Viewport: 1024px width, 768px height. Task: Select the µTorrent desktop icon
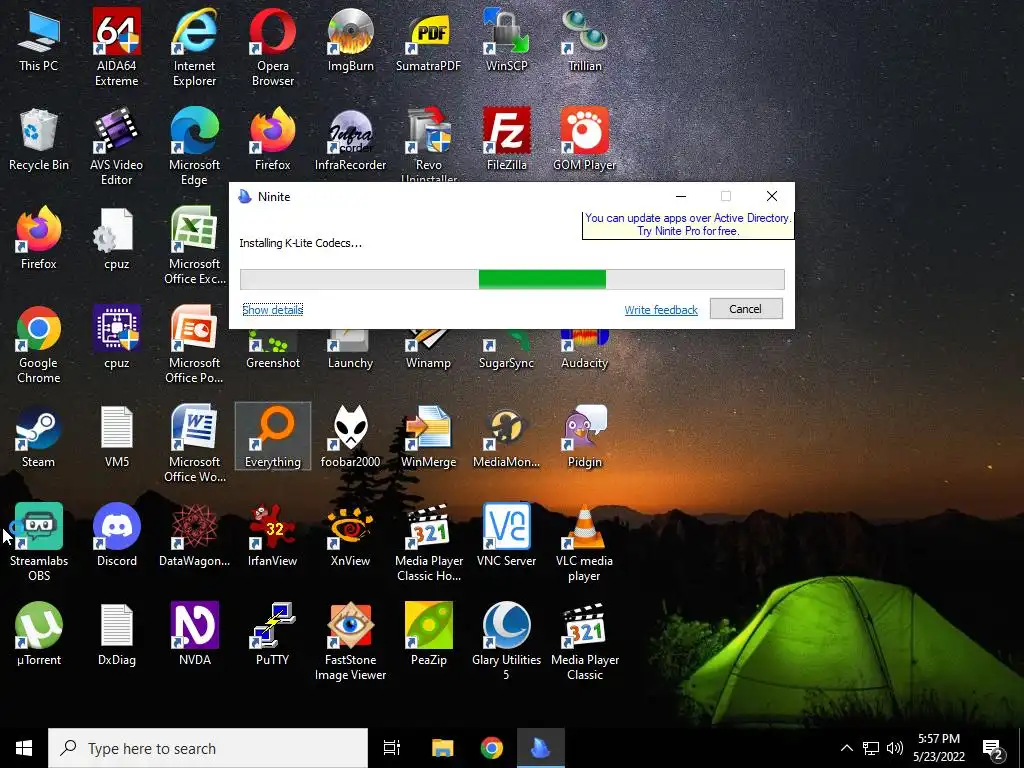(x=39, y=635)
